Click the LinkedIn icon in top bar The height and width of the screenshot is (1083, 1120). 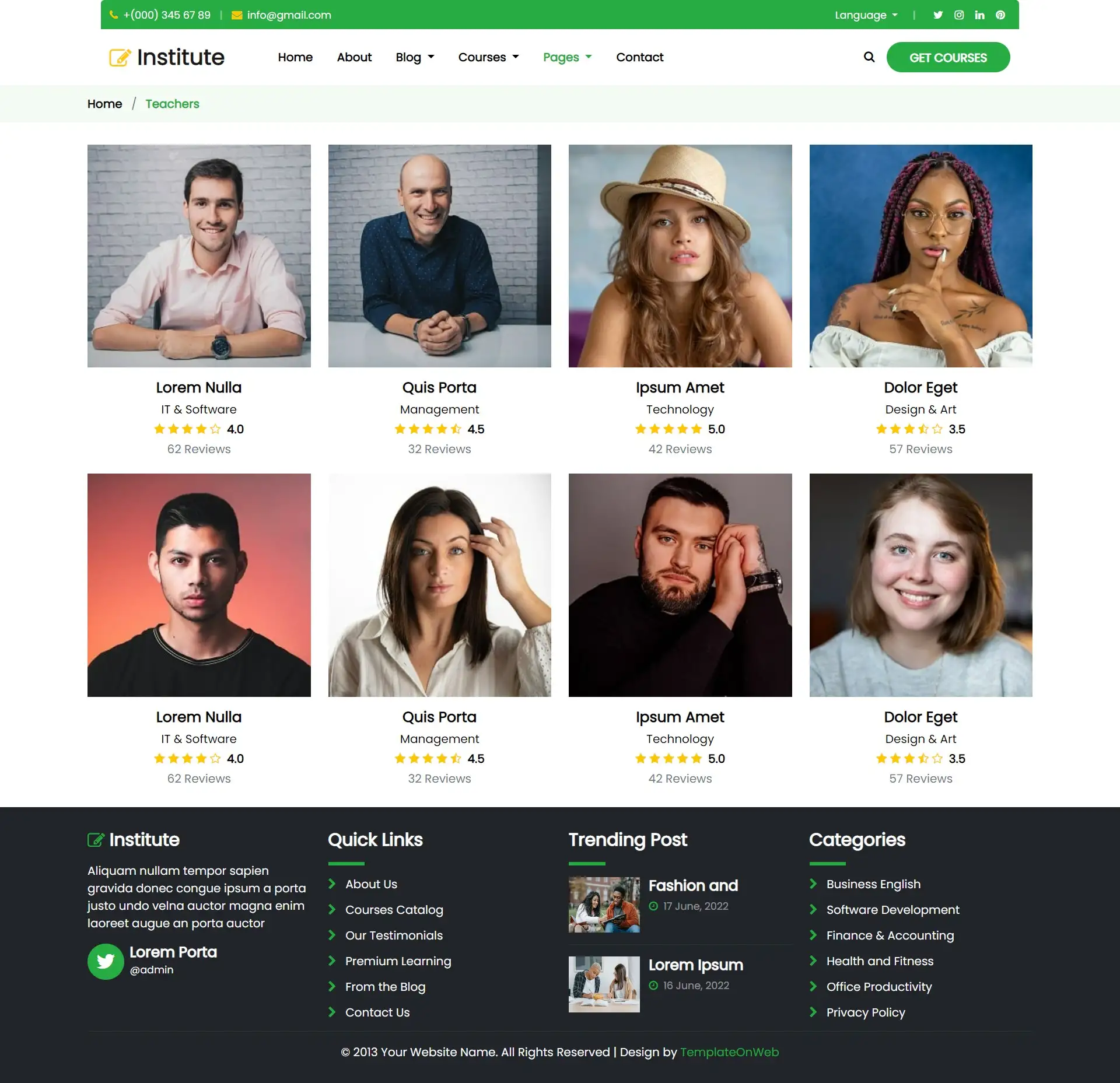click(979, 15)
